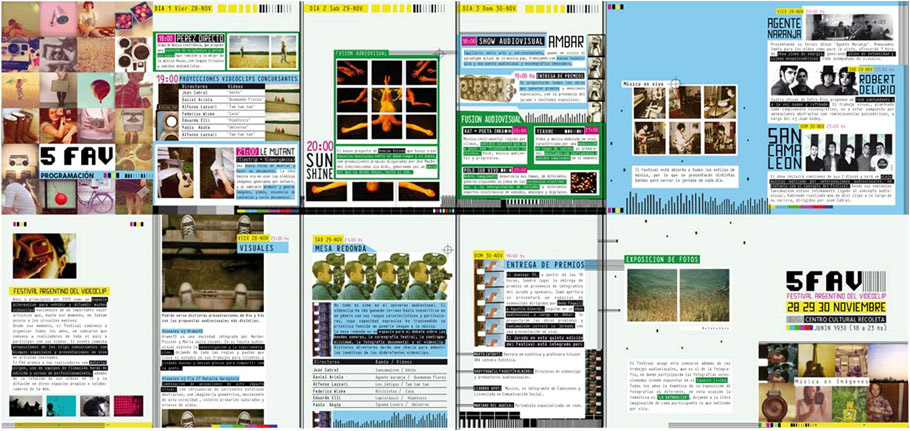Viewport: 910px width, 431px height.
Task: Click the piano keyboard photo under Música en vivo
Action: pos(650,103)
